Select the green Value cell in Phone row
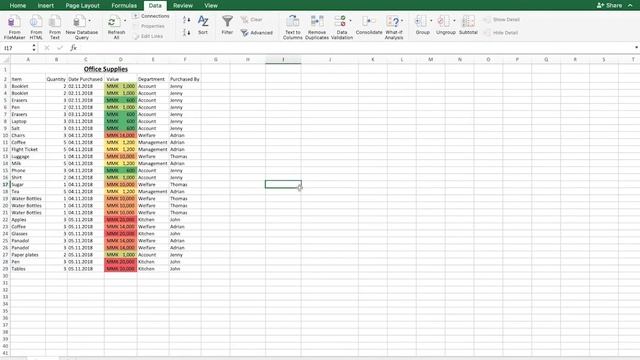 121,170
